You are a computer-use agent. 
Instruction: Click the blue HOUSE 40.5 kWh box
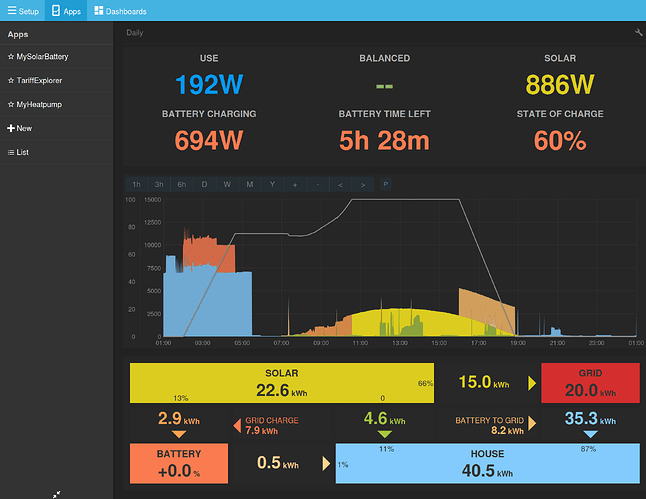click(x=488, y=464)
